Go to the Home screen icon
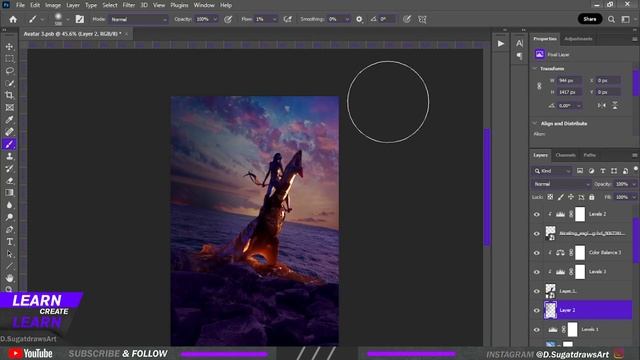 click(13, 19)
